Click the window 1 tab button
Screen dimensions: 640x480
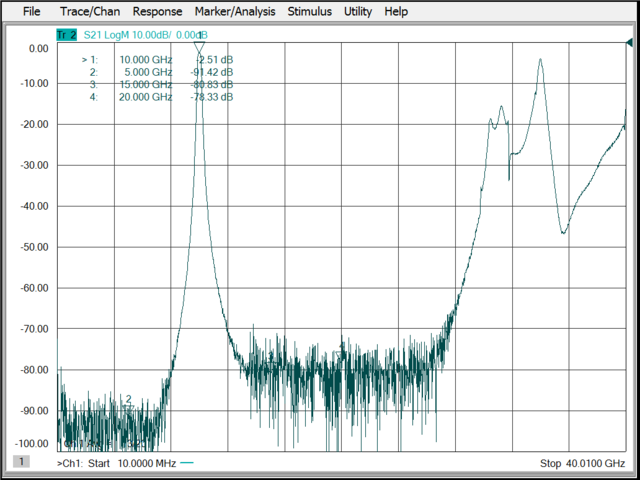click(21, 462)
